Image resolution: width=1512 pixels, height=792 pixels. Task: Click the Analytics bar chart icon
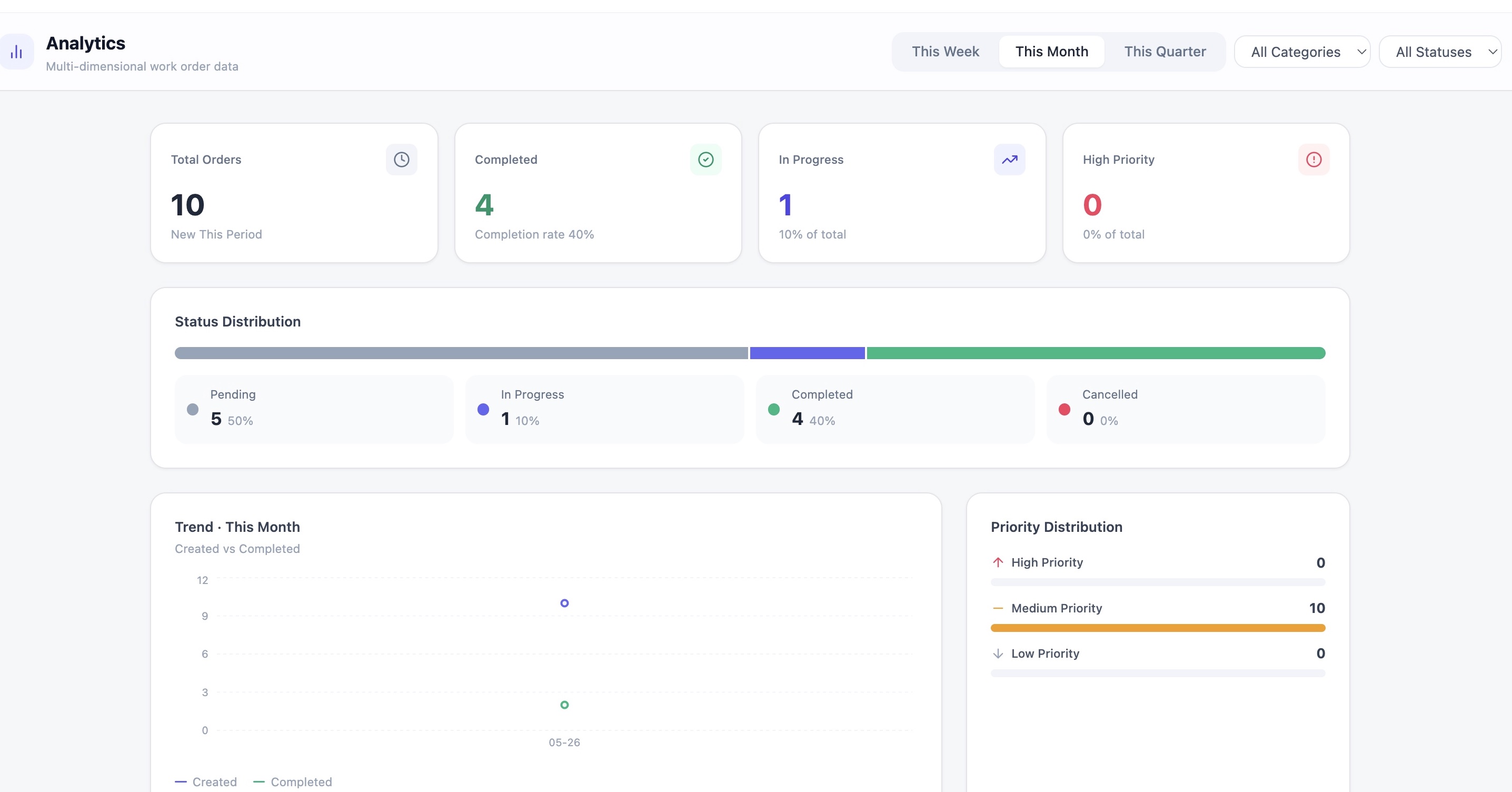click(x=16, y=52)
